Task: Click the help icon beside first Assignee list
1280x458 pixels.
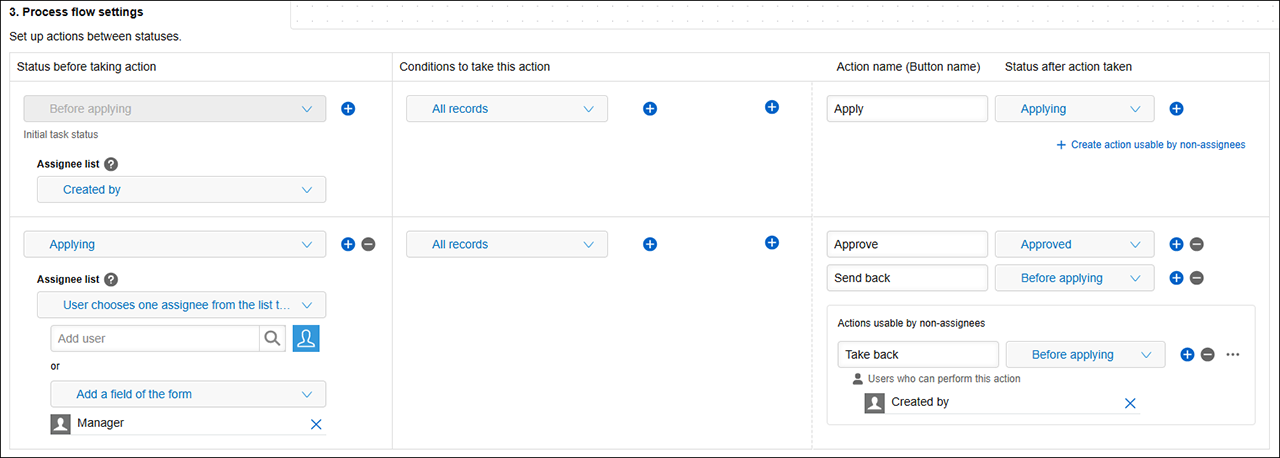Action: pyautogui.click(x=111, y=164)
